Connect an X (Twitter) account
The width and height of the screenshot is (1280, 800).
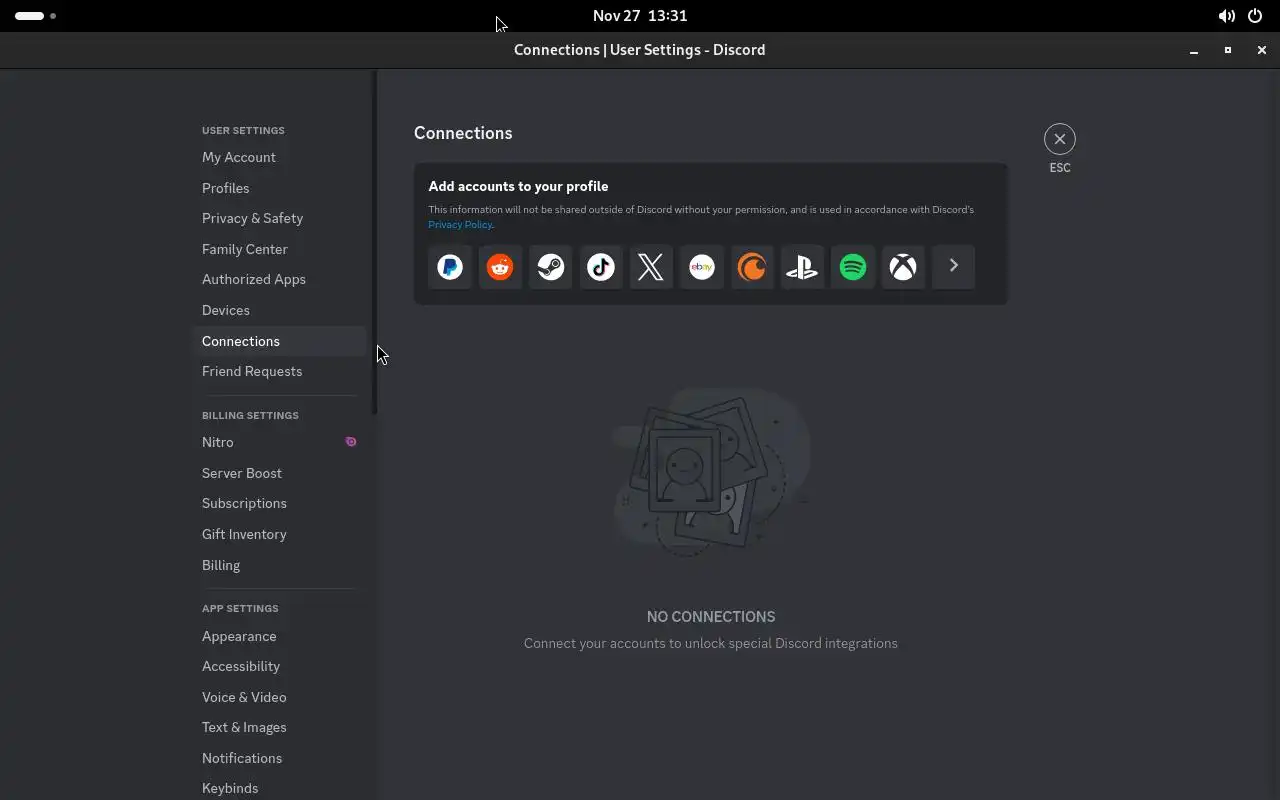tap(651, 267)
